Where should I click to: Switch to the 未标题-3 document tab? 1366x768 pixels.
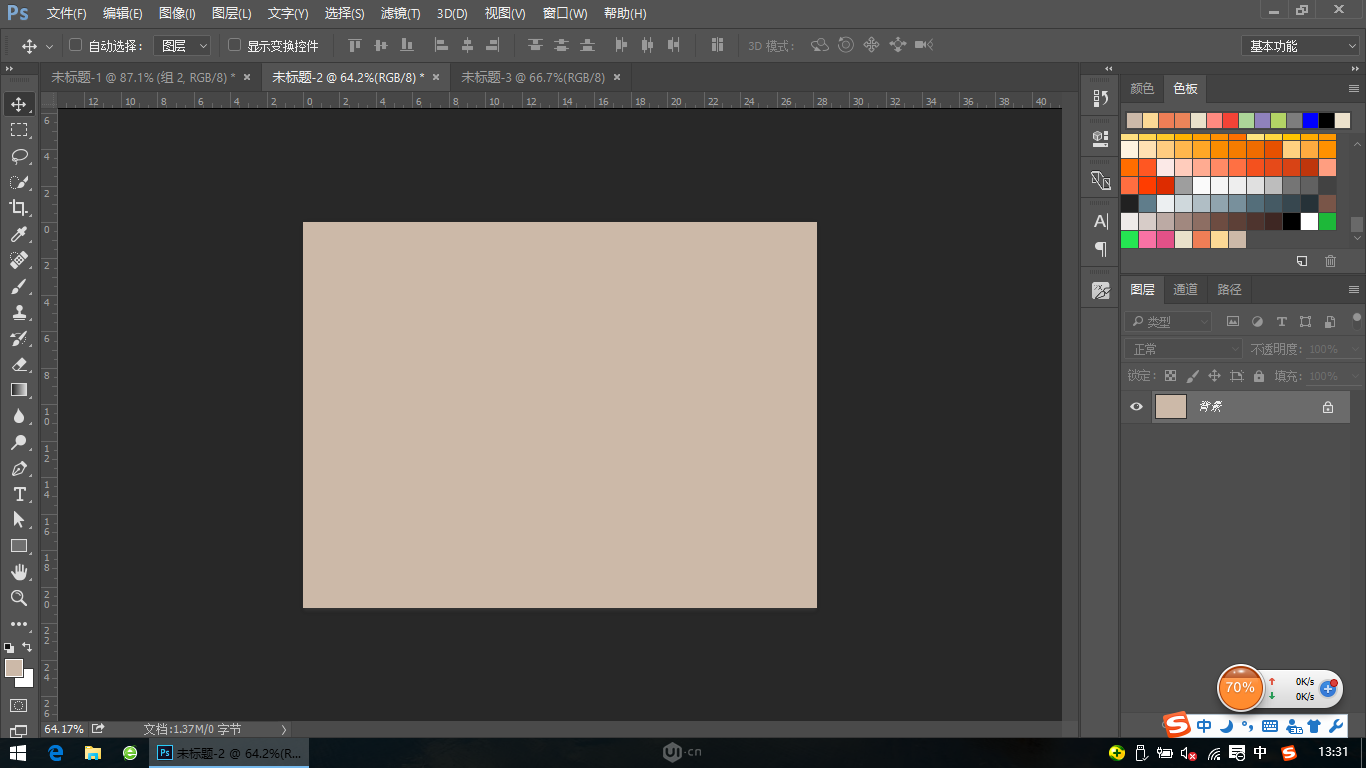click(532, 77)
